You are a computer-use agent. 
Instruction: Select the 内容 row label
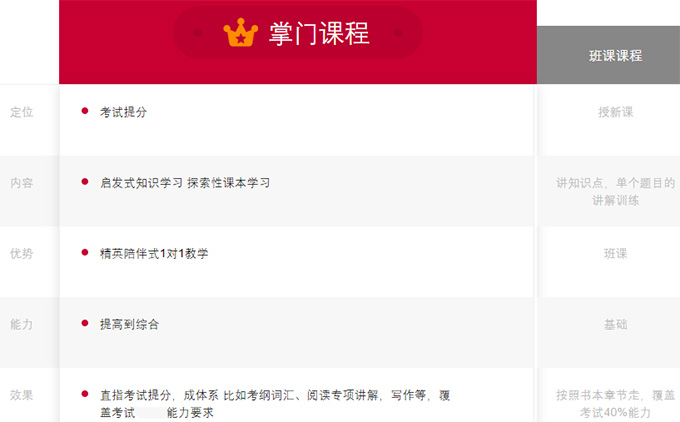tap(22, 183)
